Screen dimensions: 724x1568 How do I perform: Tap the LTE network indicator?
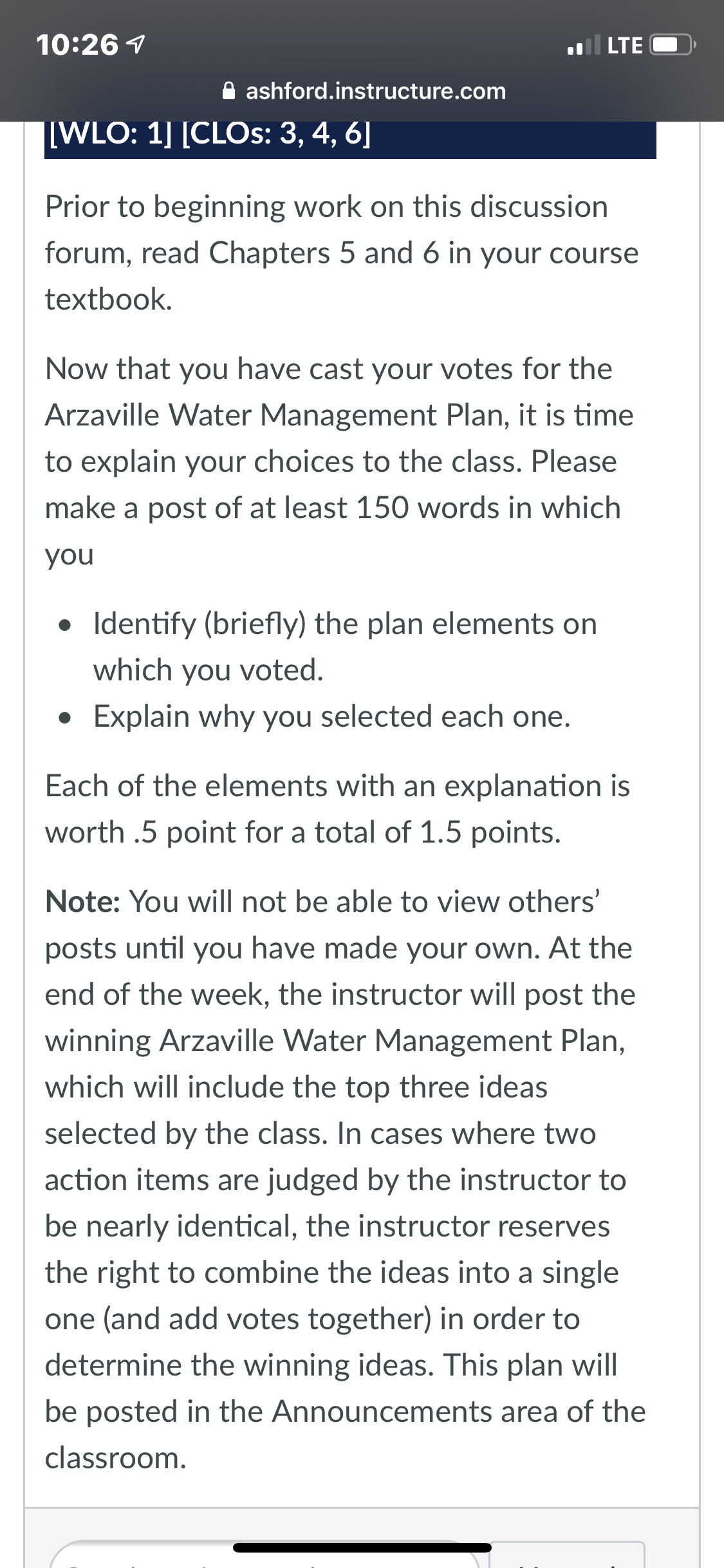[x=624, y=45]
